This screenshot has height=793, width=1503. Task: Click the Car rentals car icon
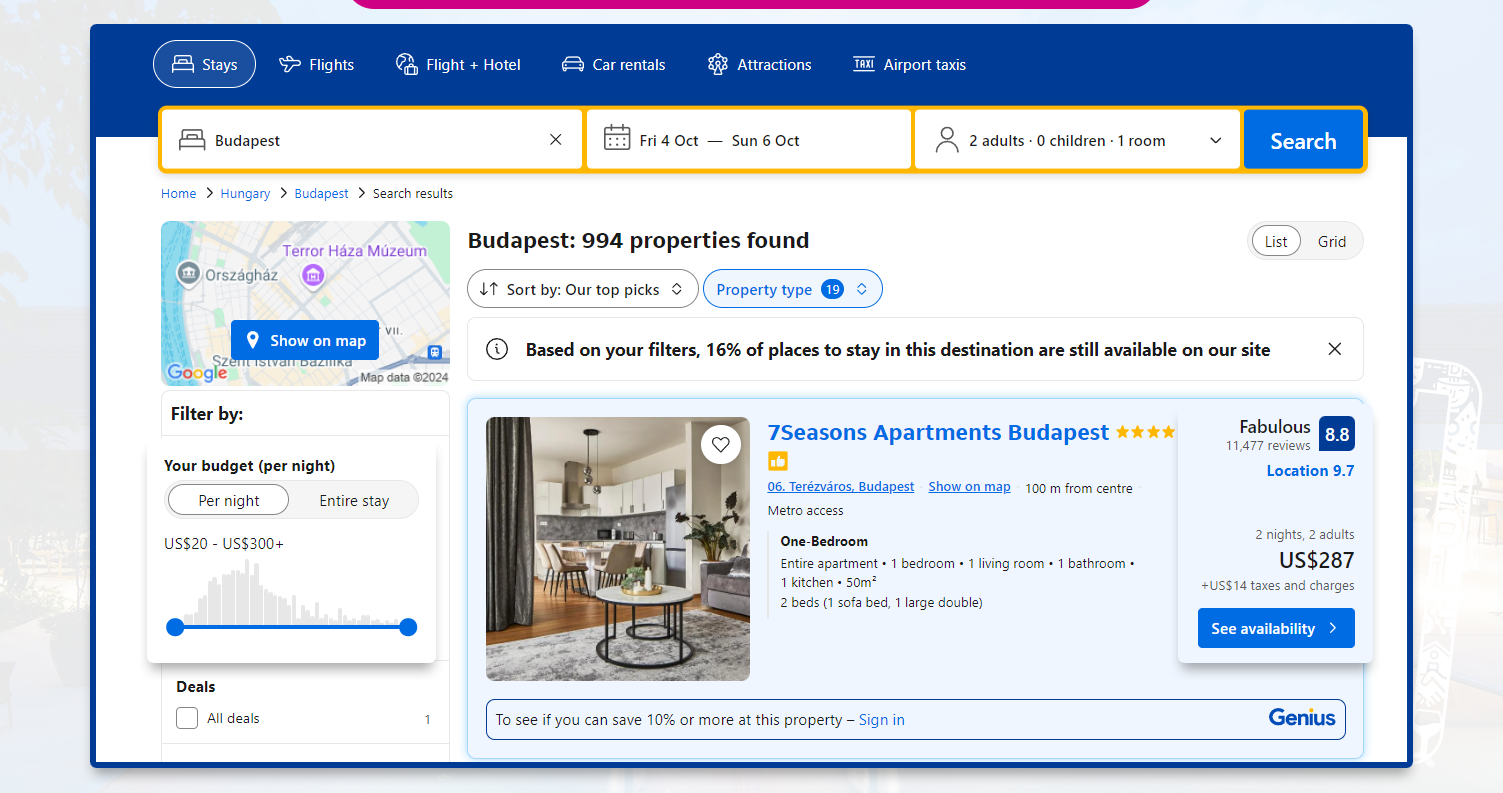572,63
